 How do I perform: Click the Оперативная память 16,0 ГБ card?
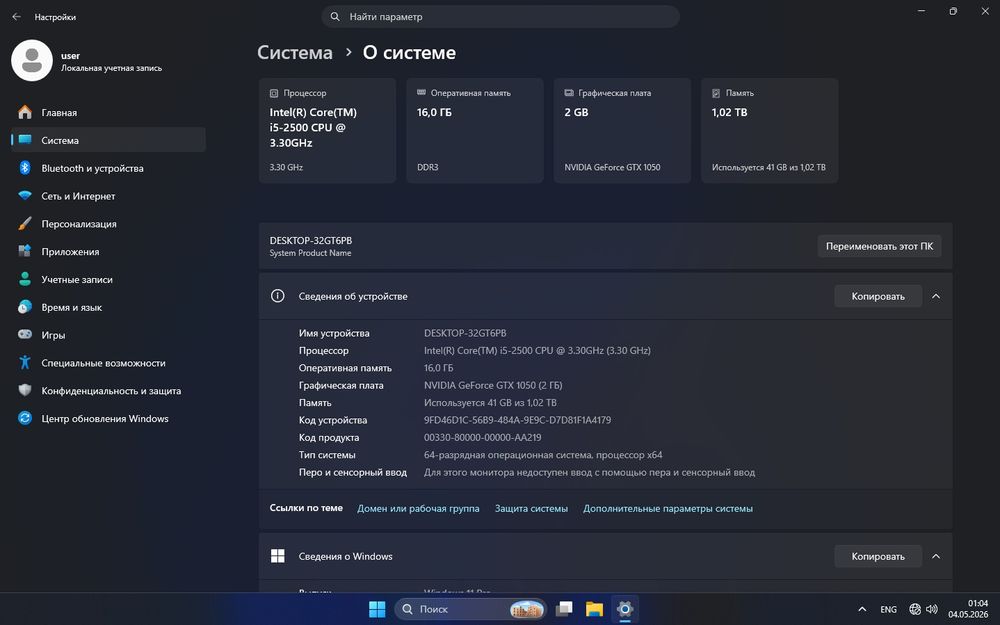(474, 131)
